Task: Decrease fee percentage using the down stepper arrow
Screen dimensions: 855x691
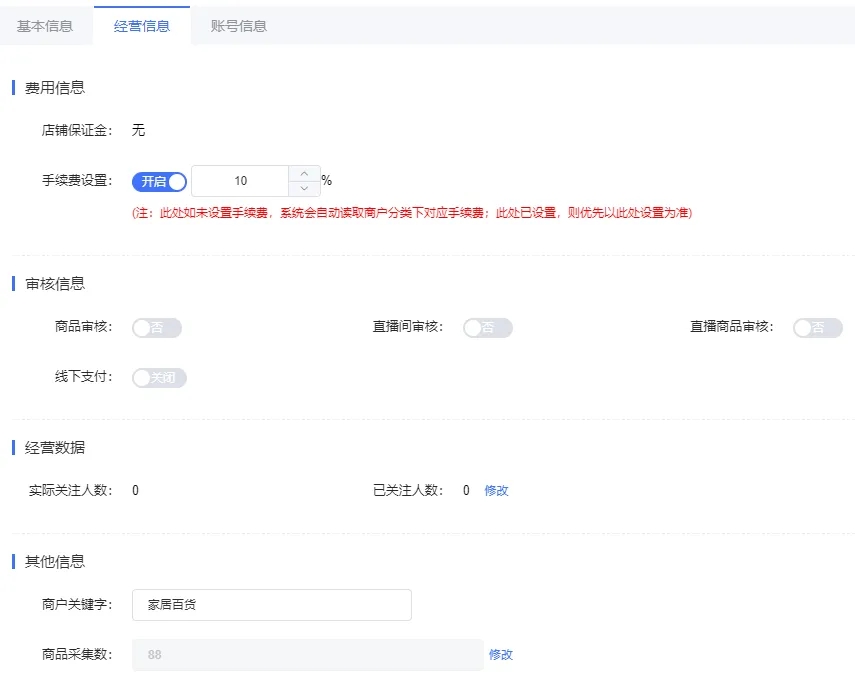Action: coord(304,188)
